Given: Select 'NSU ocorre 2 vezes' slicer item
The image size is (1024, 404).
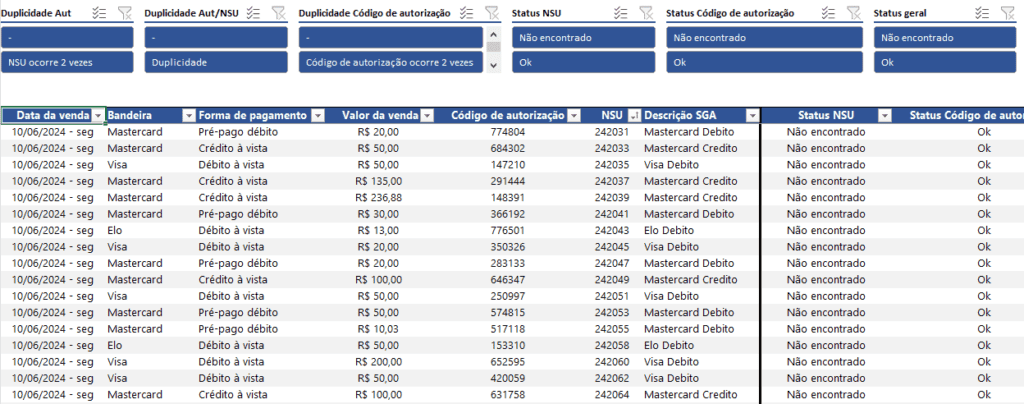Looking at the screenshot, I should [68, 62].
